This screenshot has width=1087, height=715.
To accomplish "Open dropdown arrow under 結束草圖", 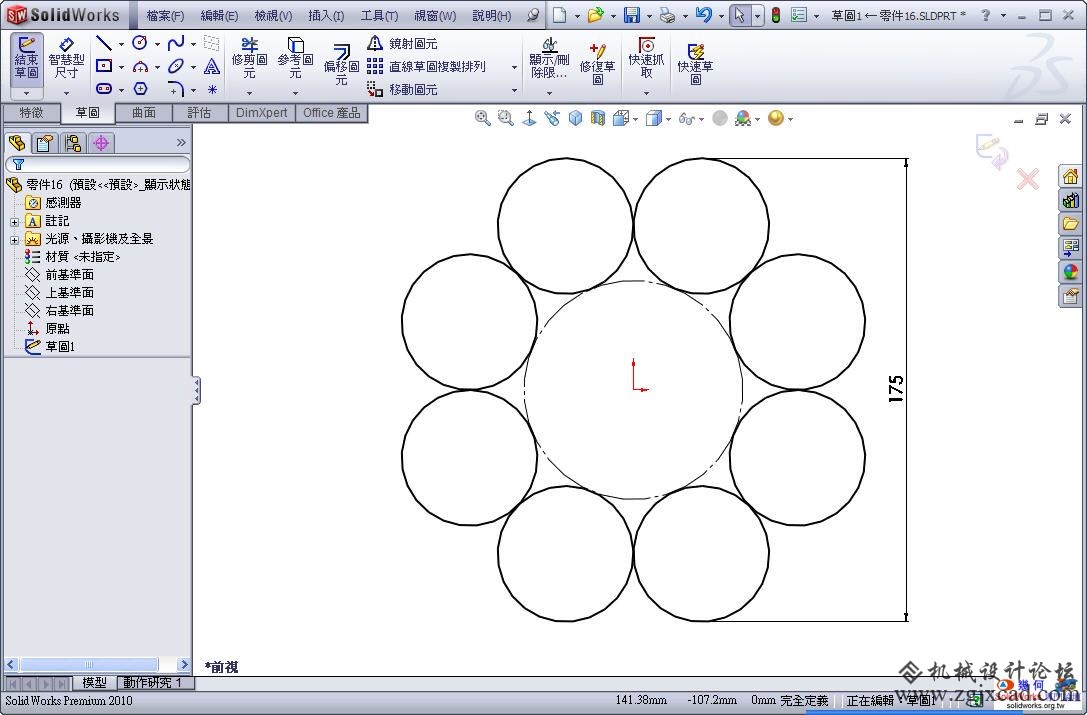I will tap(27, 93).
